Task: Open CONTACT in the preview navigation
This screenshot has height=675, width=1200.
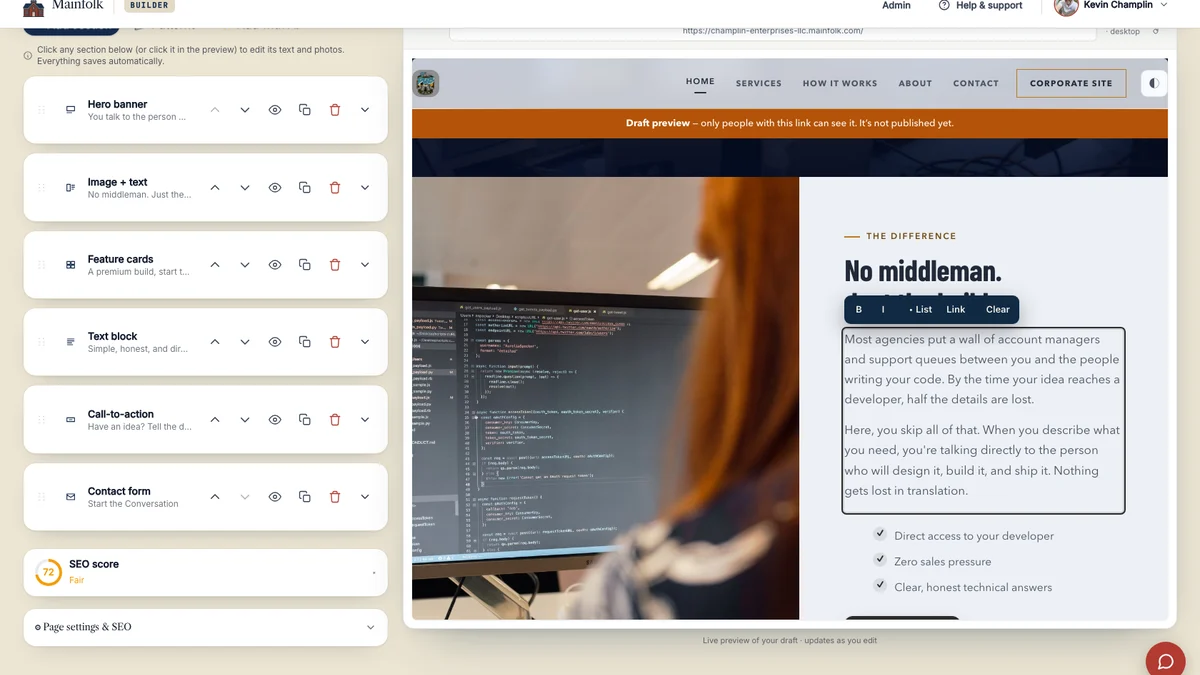Action: click(x=976, y=83)
